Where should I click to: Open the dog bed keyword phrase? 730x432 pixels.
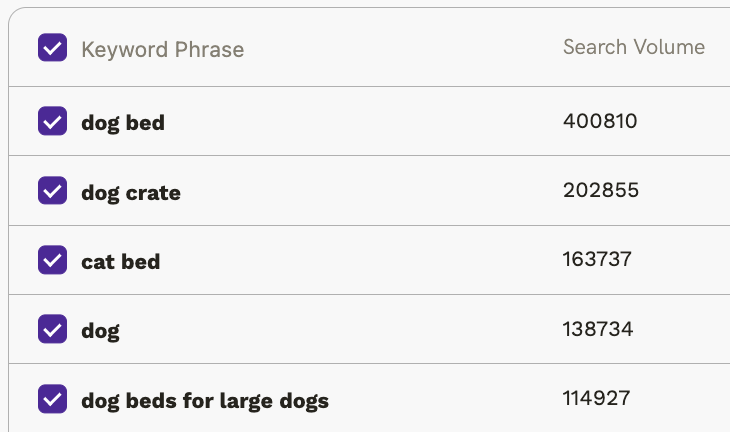[123, 123]
